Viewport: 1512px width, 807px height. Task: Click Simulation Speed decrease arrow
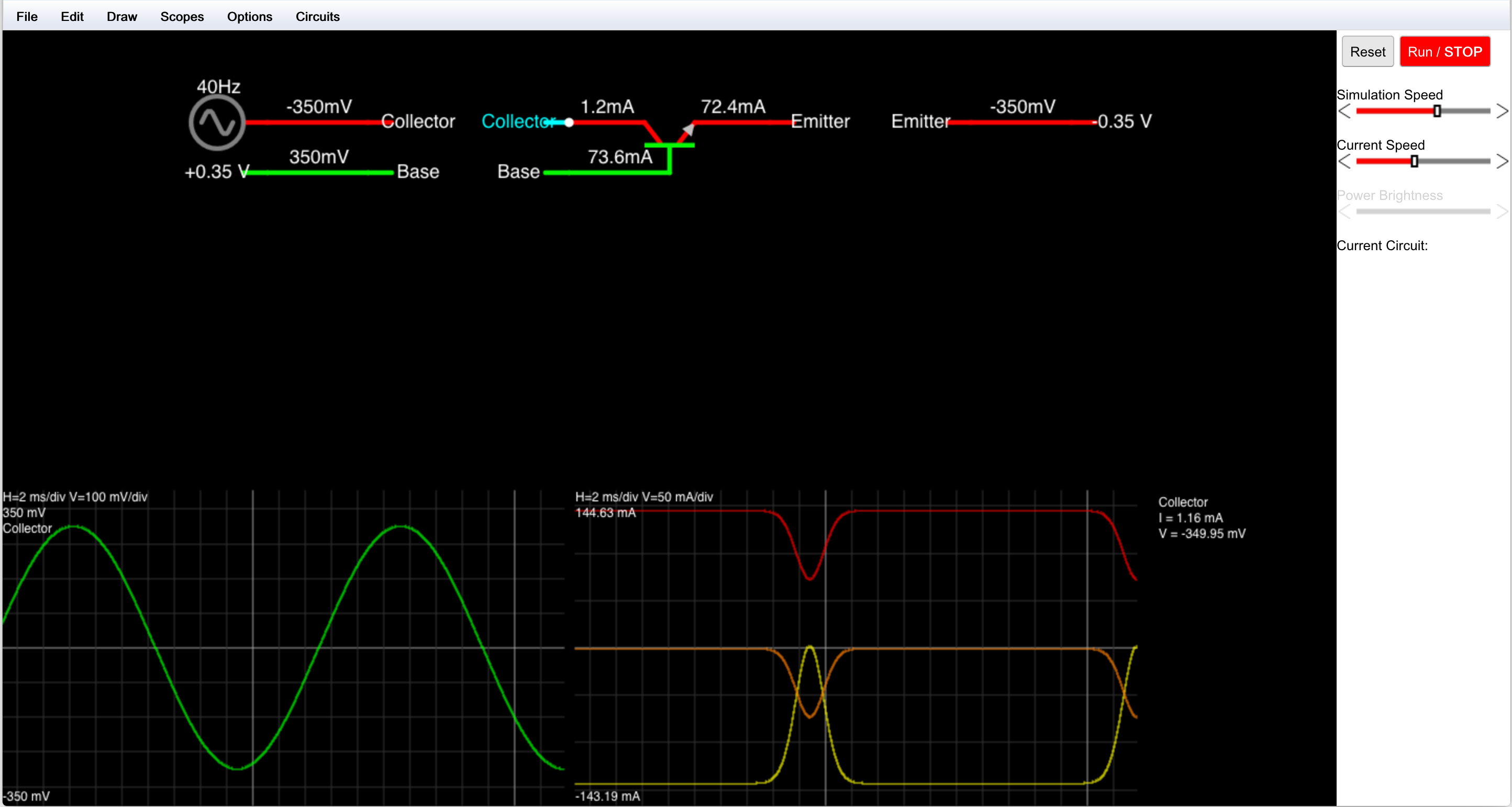click(1344, 111)
